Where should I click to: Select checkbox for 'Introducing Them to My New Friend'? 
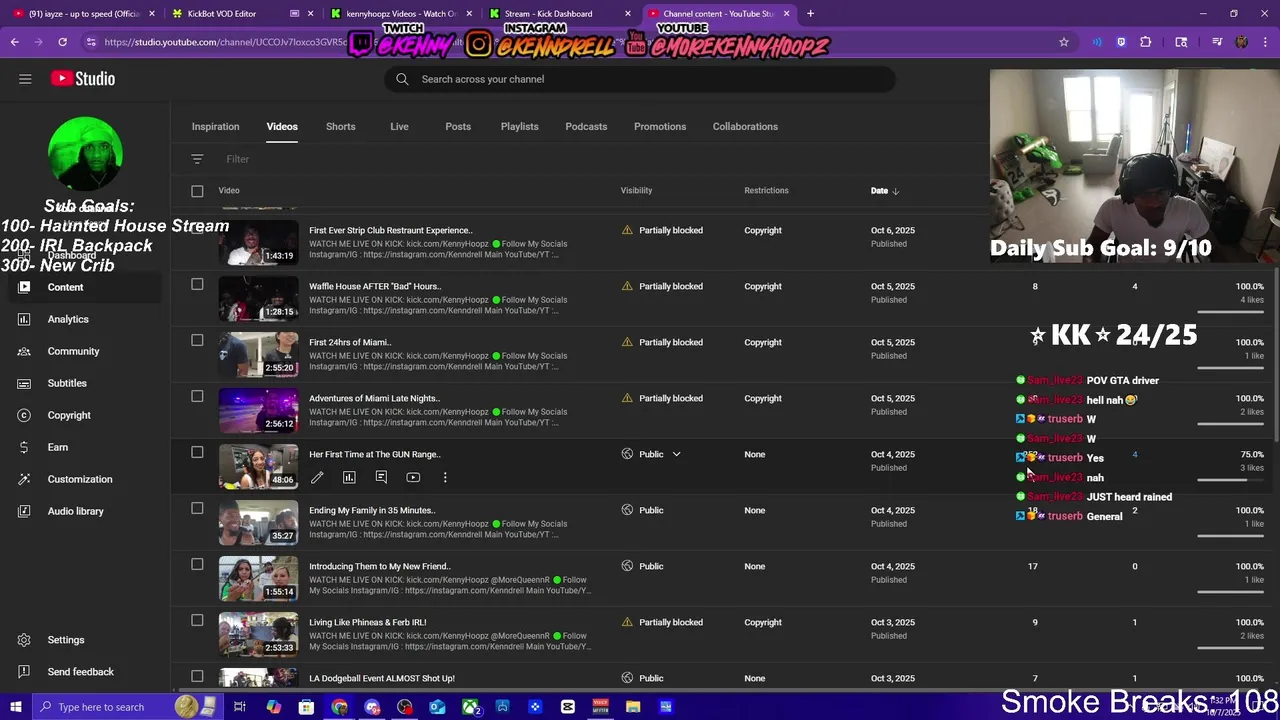[x=197, y=565]
